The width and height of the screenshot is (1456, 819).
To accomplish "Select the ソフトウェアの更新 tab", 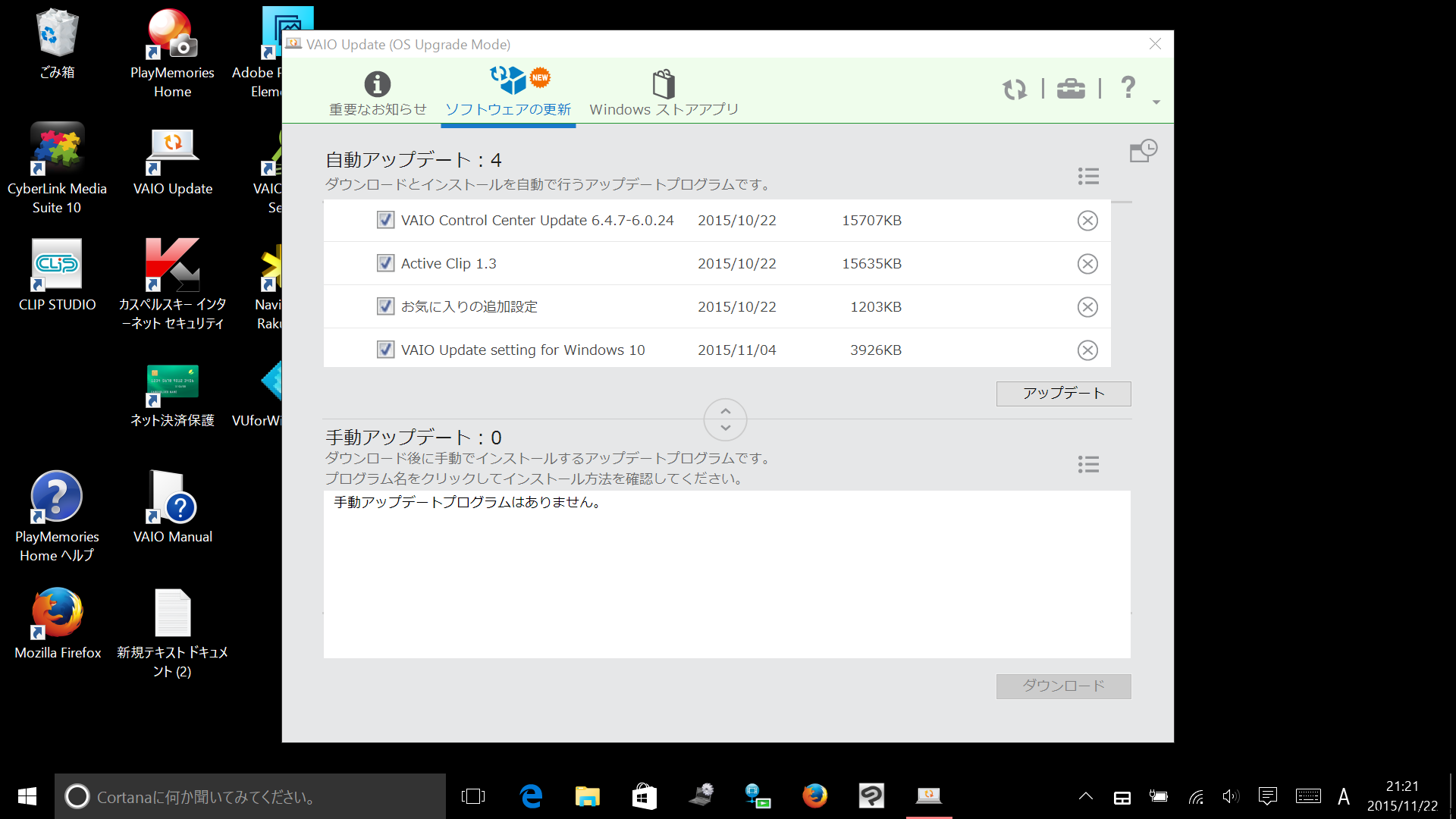I will click(x=508, y=93).
